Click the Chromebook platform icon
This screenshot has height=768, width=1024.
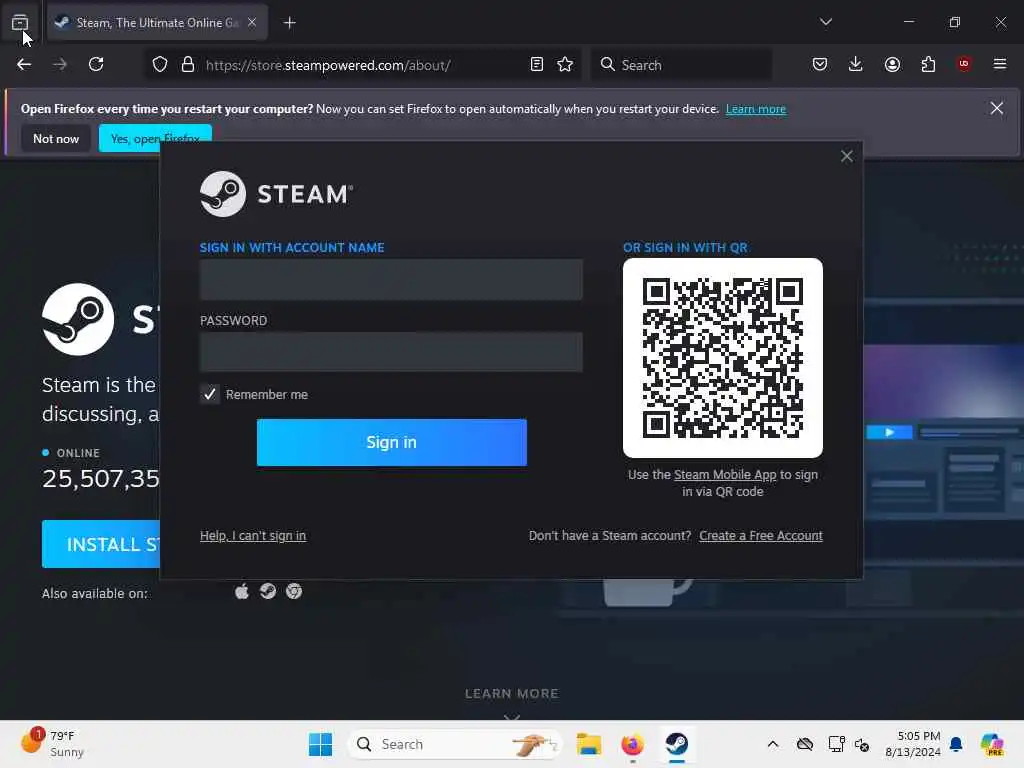click(x=294, y=592)
